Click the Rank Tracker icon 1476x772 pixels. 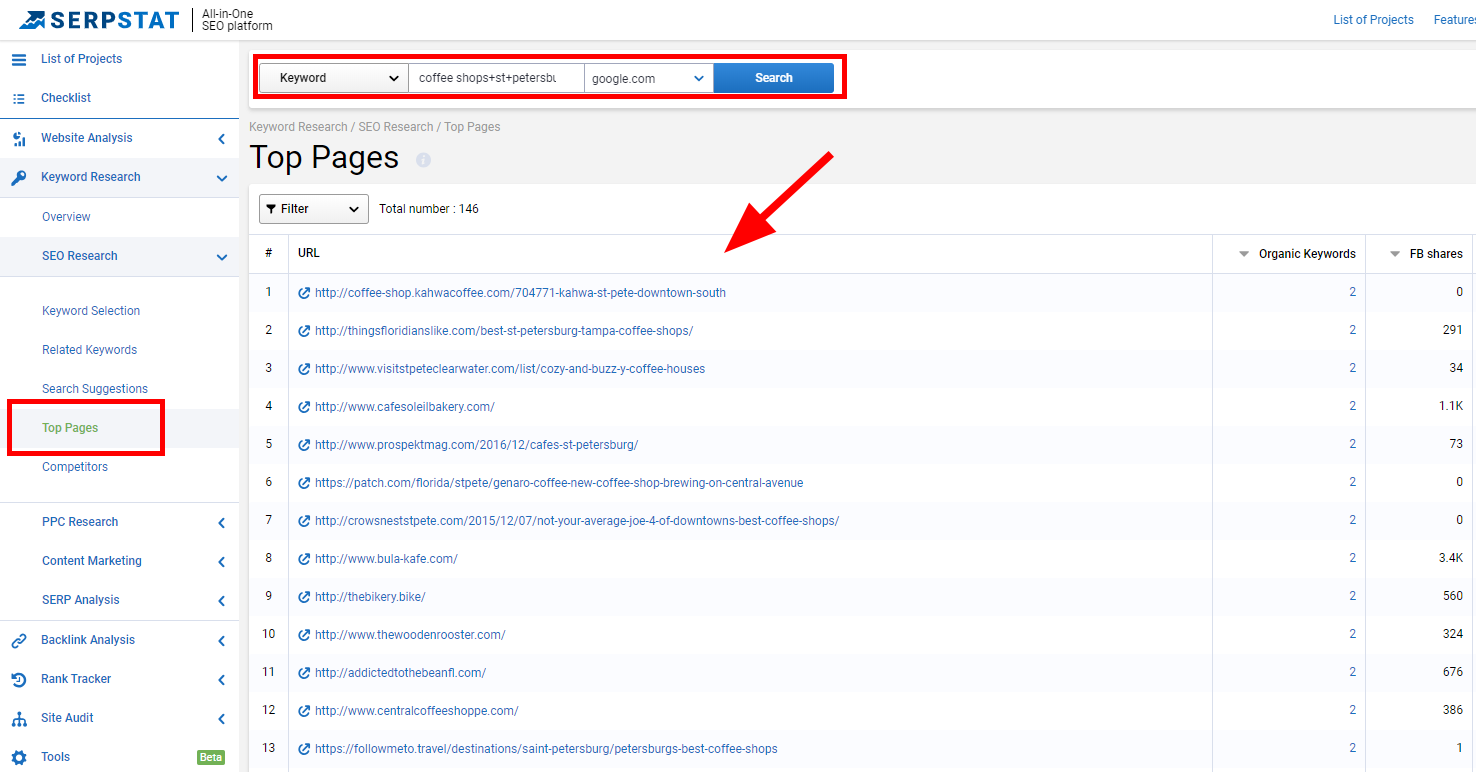(18, 679)
